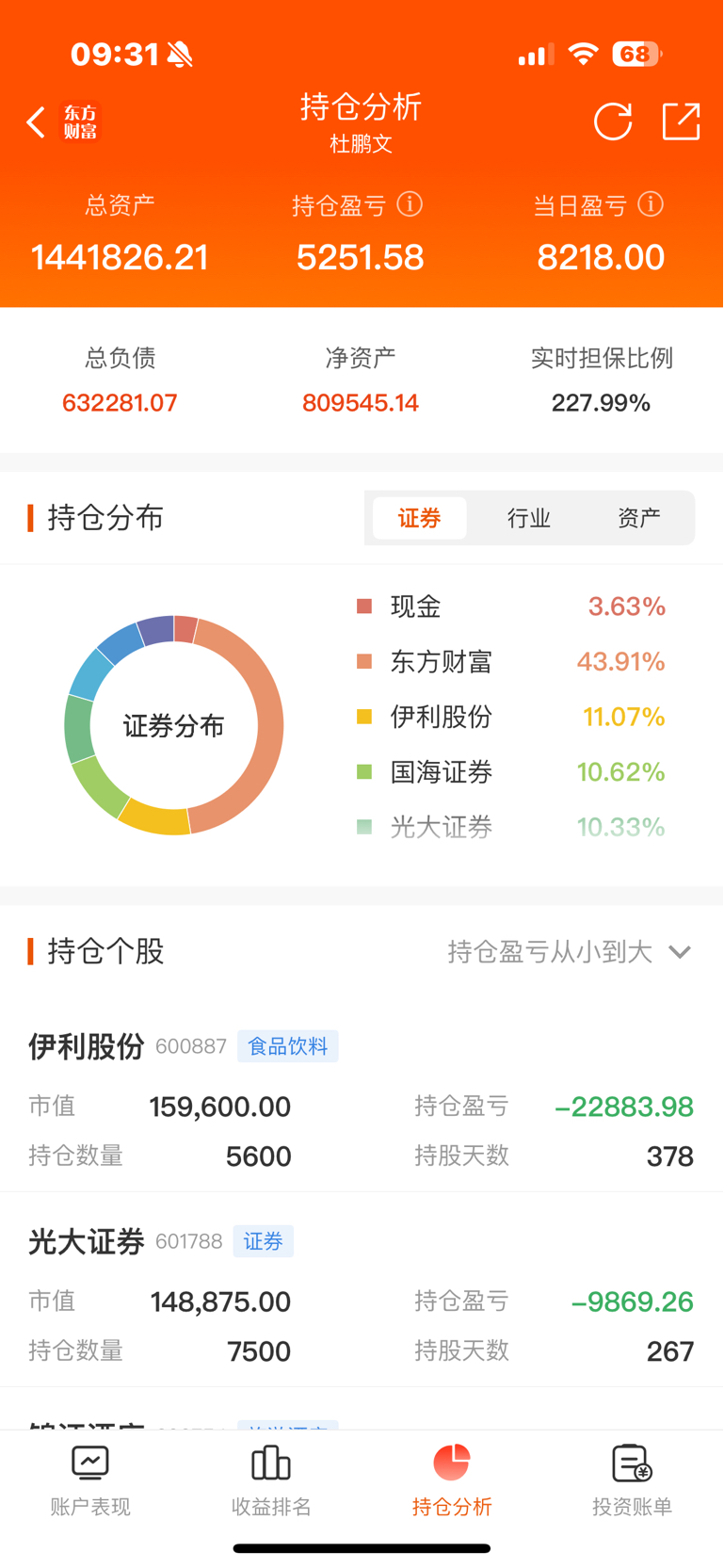
Task: Tap guarantee ratio 227.99%
Action: [601, 403]
